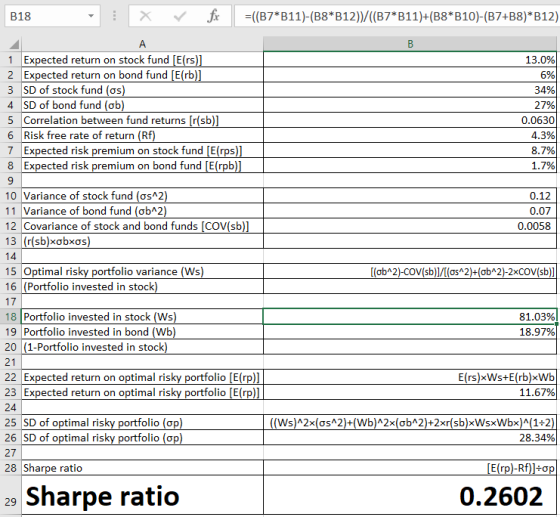Select the 28.34% SD value

(410, 437)
